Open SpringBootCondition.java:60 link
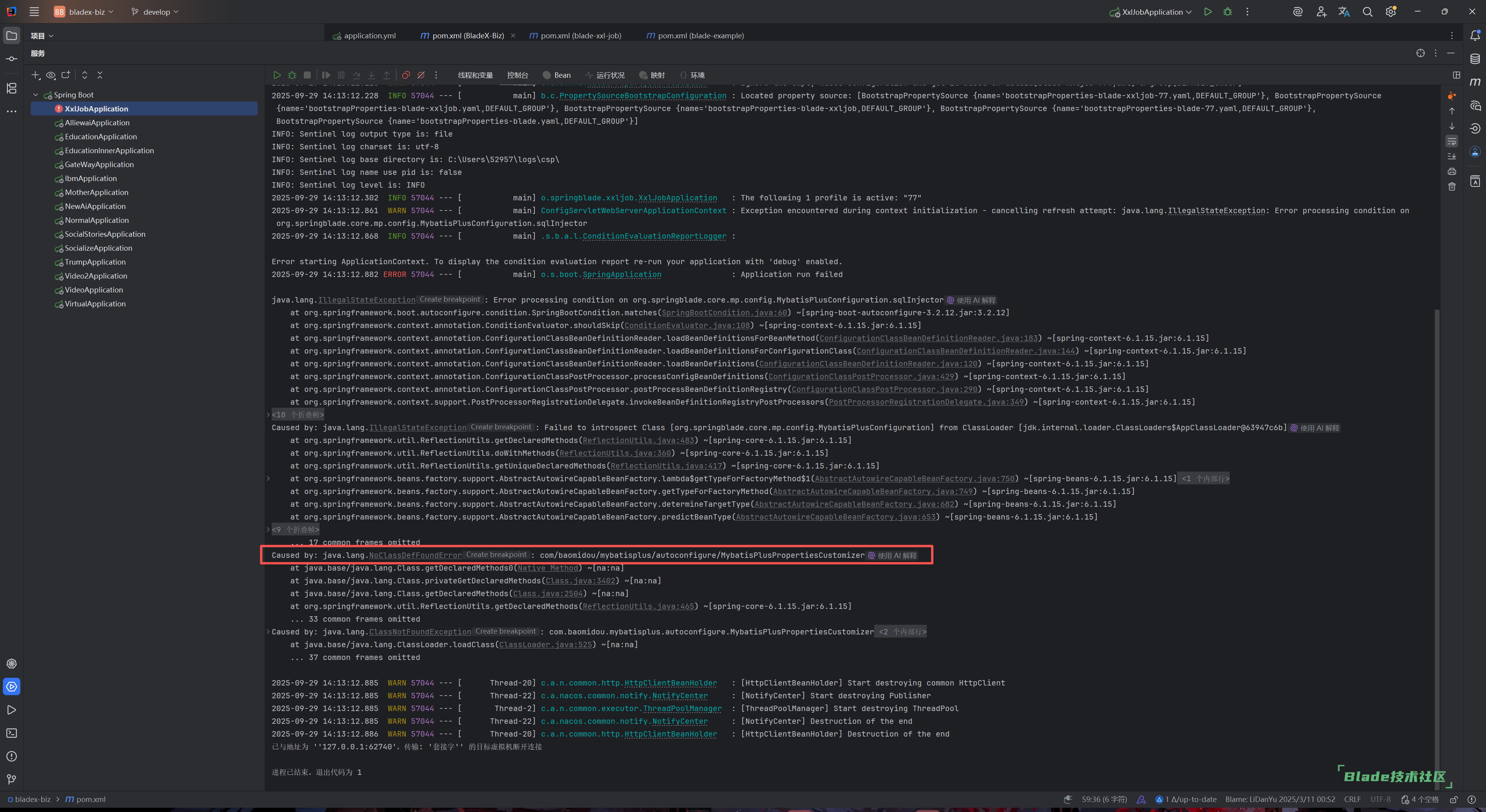 click(724, 313)
